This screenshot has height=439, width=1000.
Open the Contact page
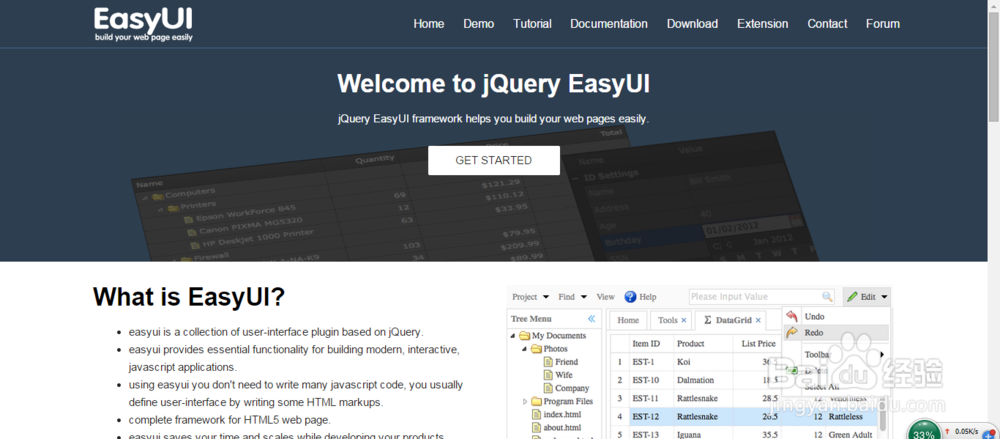pos(827,24)
